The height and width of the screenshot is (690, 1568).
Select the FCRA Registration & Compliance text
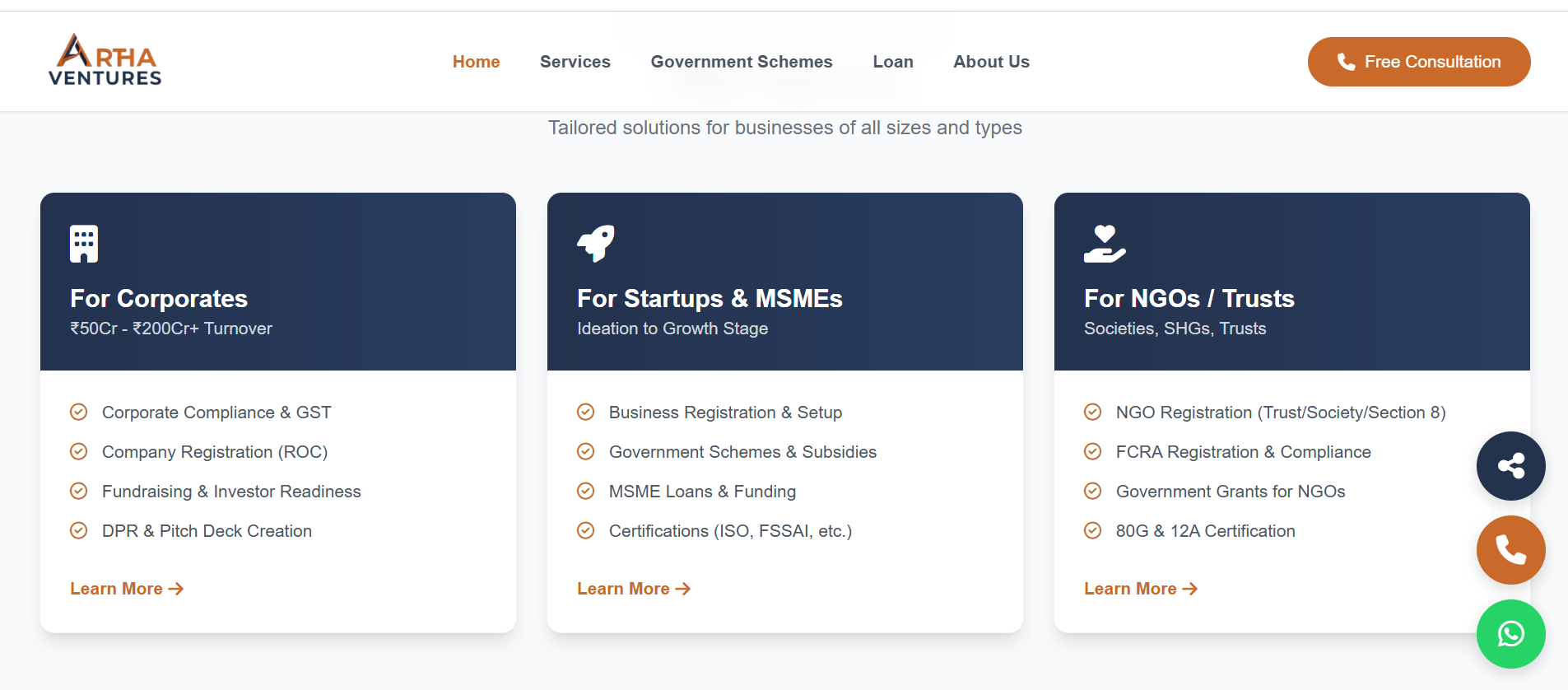point(1243,452)
